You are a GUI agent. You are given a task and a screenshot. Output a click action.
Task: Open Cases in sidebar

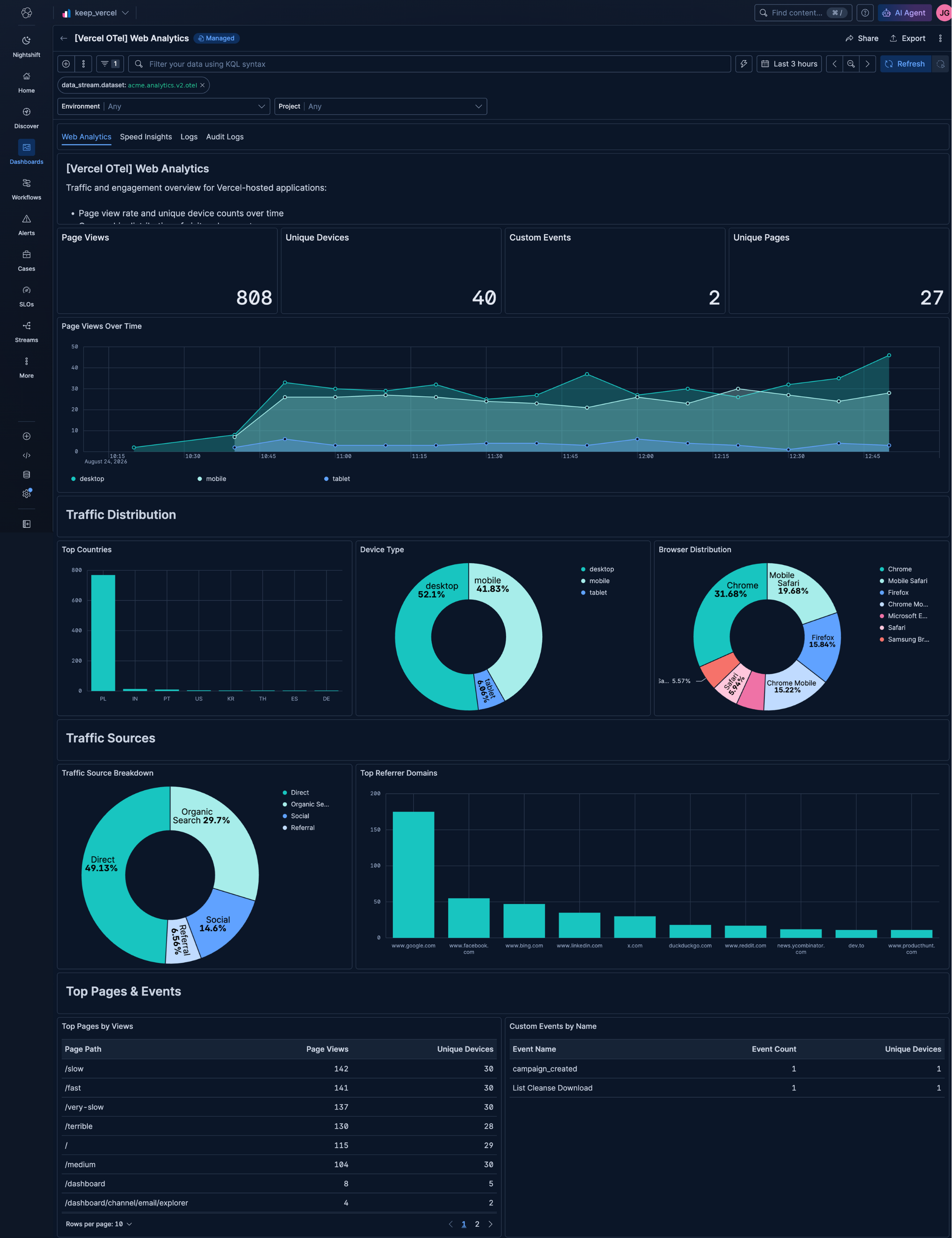[x=26, y=260]
